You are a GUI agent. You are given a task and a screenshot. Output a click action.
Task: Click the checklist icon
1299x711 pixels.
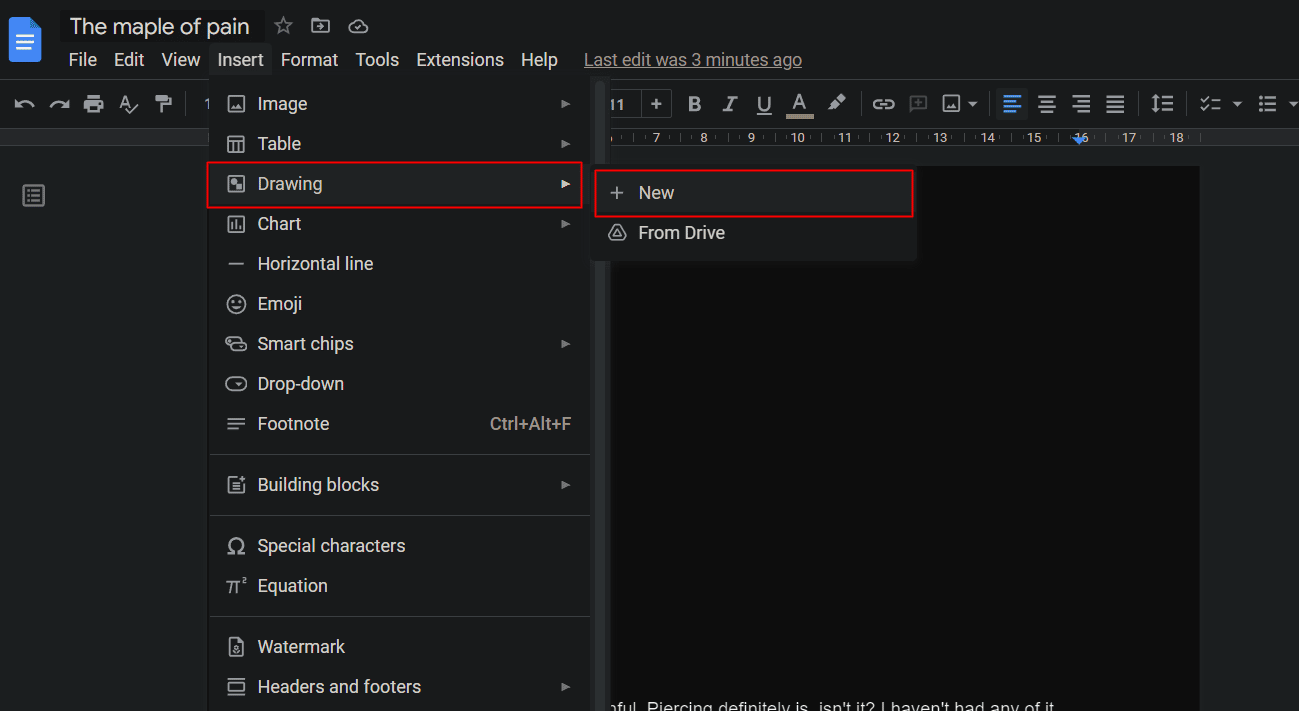(1210, 104)
